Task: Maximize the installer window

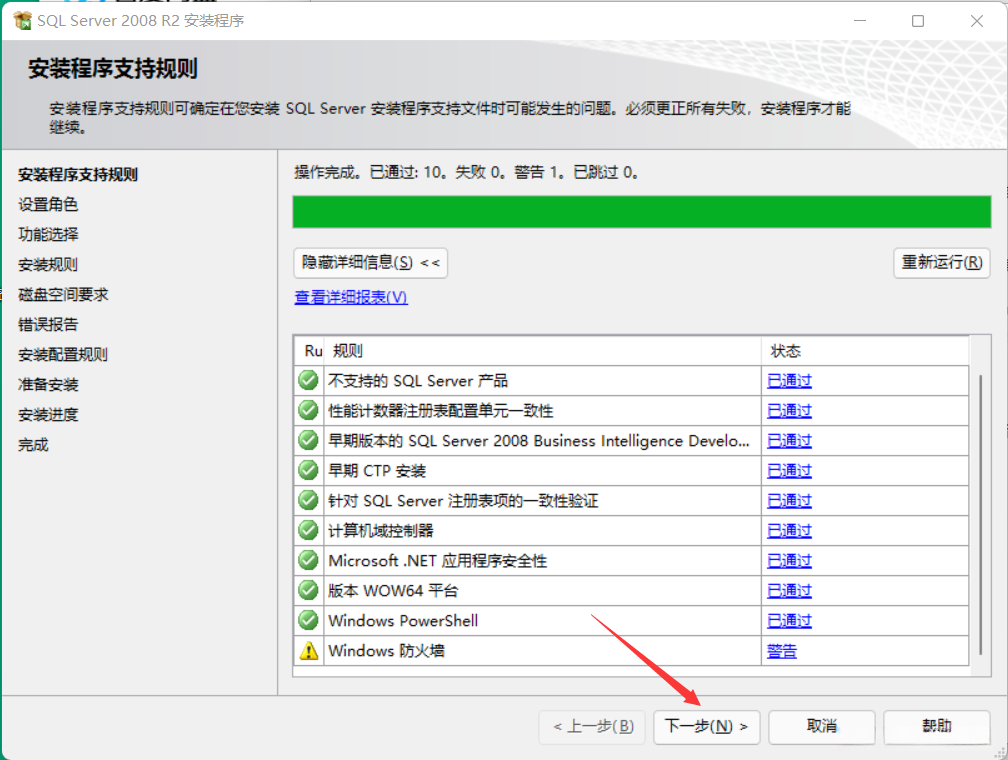Action: pos(918,21)
